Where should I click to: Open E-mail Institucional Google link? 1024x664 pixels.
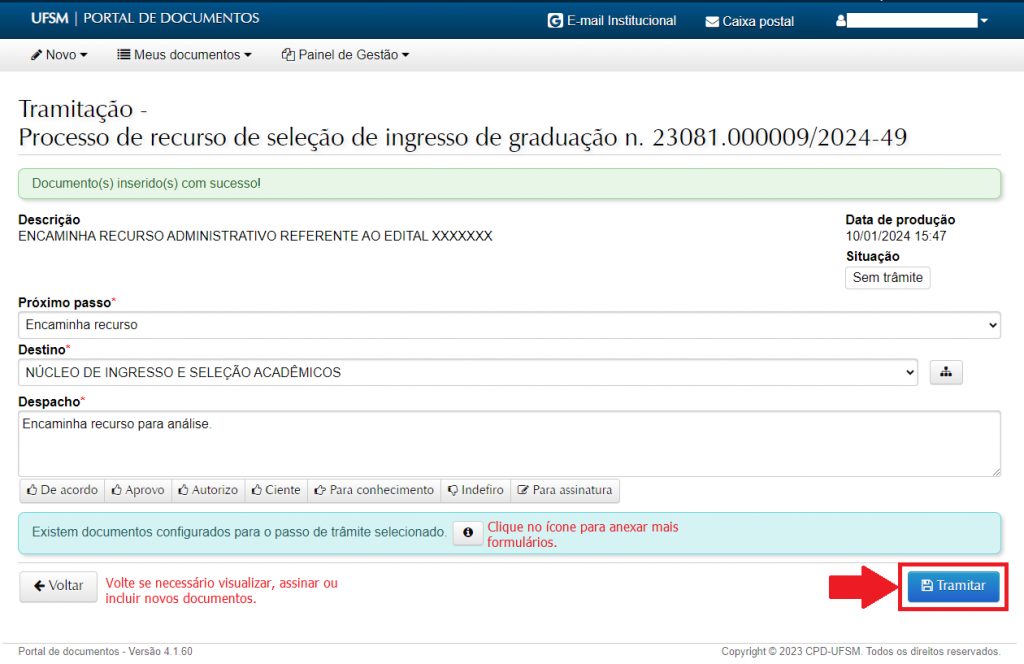click(612, 20)
